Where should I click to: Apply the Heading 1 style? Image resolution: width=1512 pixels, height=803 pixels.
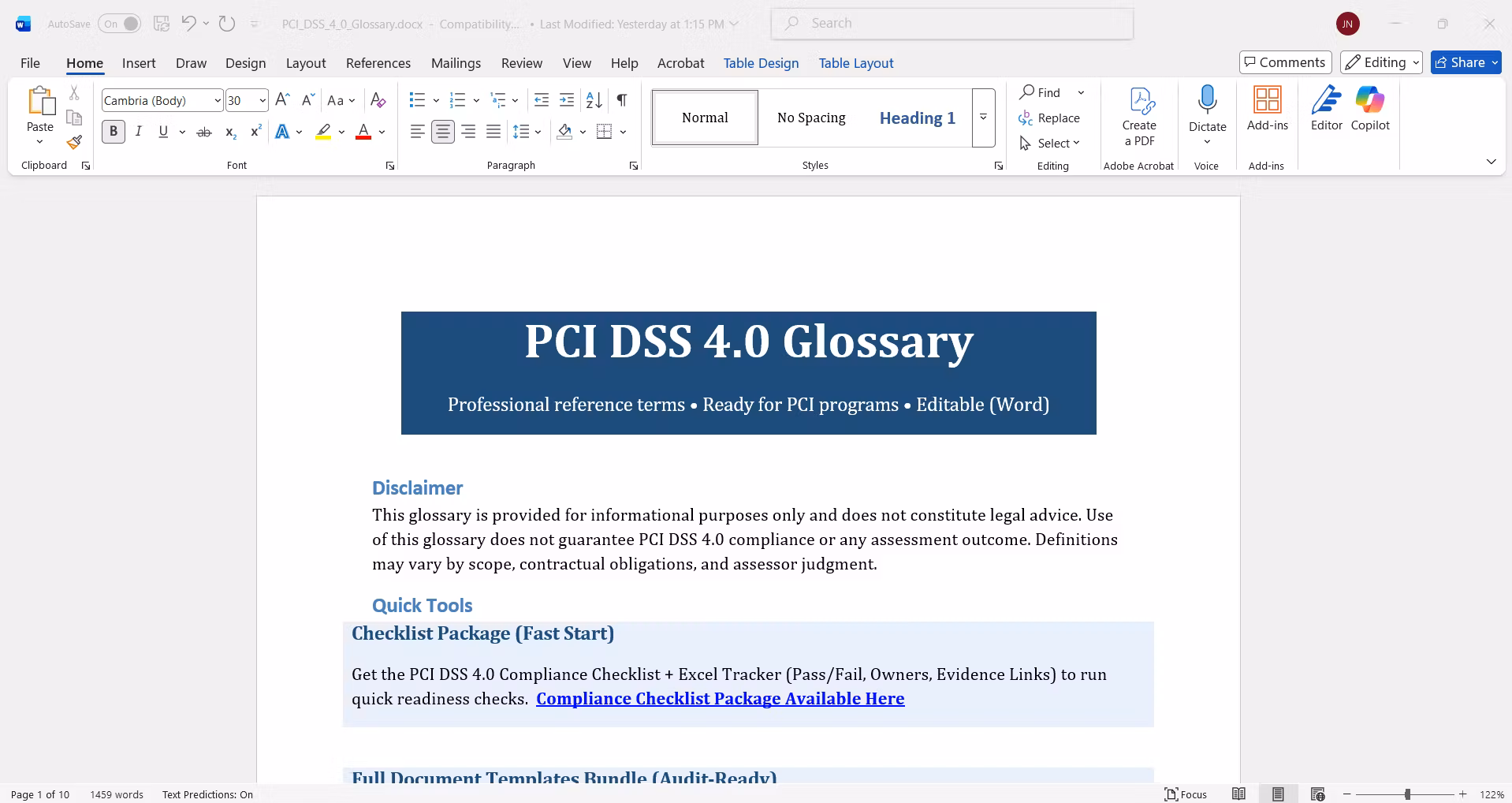coord(918,118)
